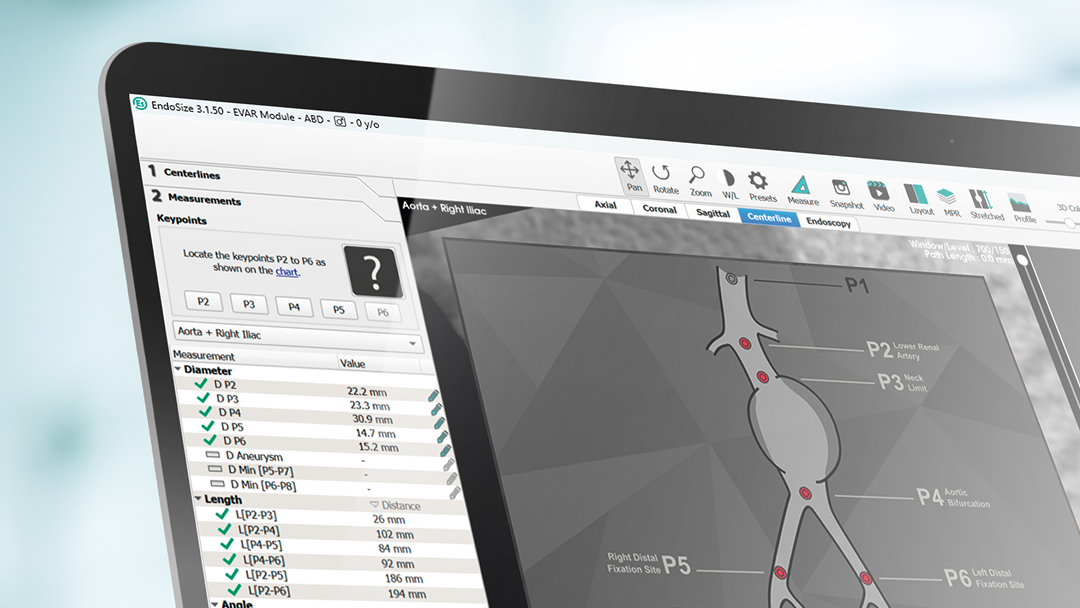Viewport: 1080px width, 608px height.
Task: Collapse the Angle group
Action: pos(214,604)
